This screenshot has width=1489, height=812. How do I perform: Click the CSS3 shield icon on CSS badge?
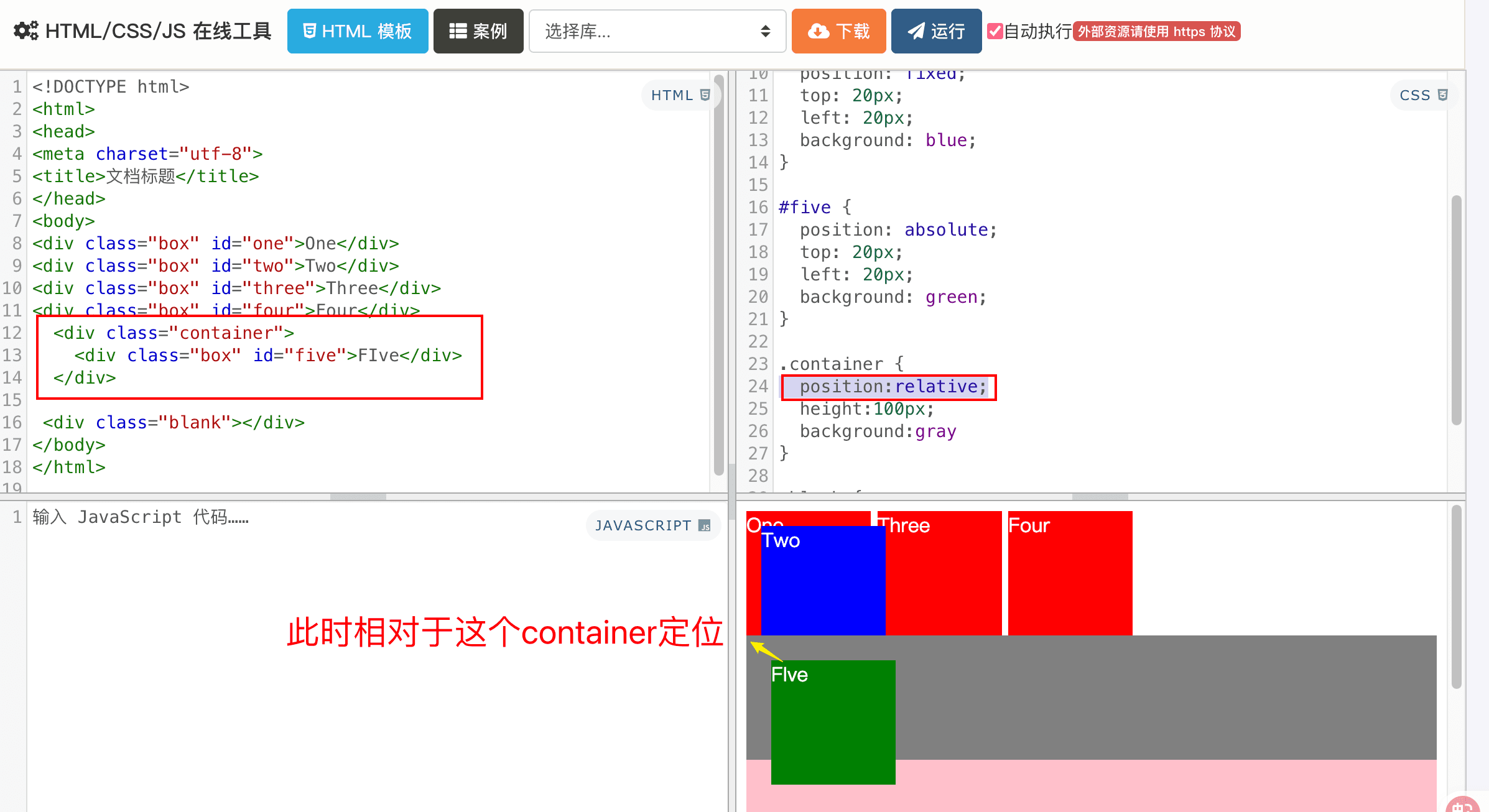[x=1443, y=95]
